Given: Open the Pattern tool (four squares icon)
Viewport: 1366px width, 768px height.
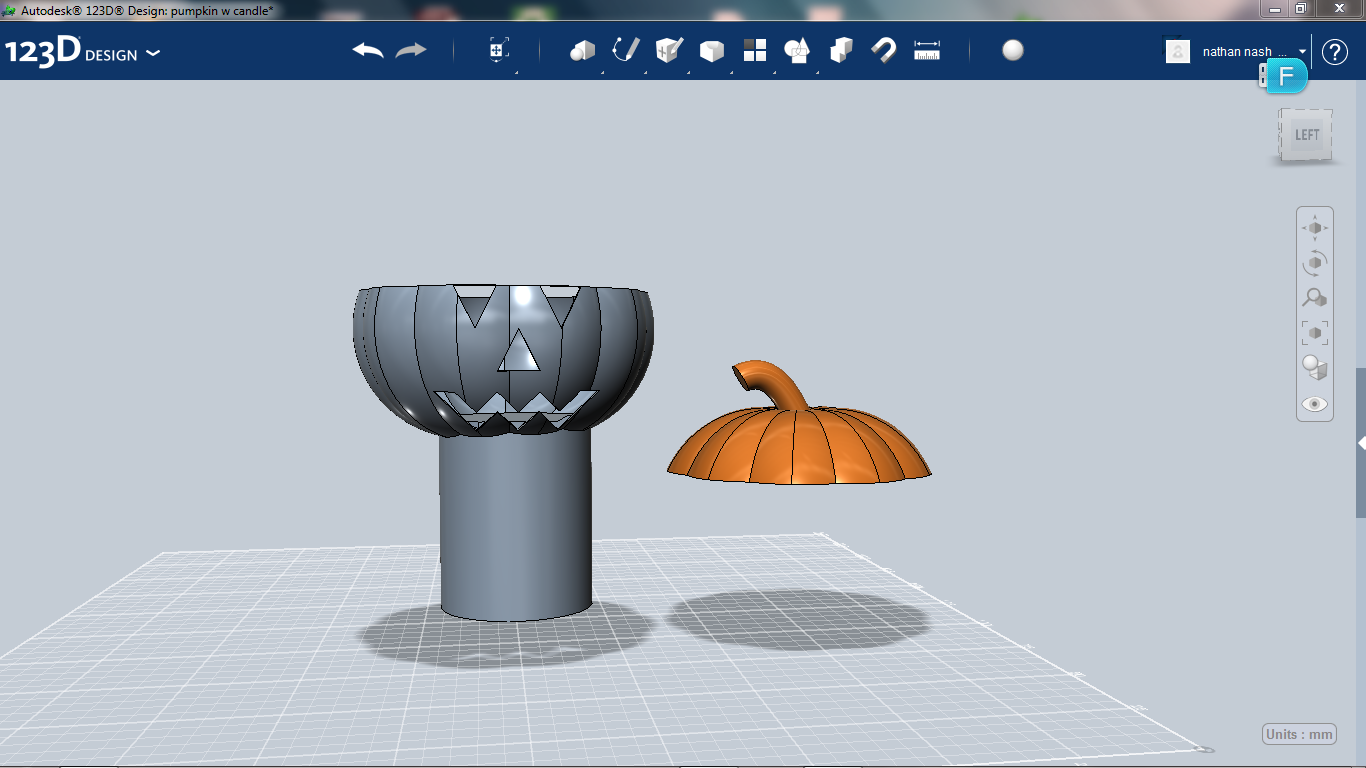Looking at the screenshot, I should (755, 51).
